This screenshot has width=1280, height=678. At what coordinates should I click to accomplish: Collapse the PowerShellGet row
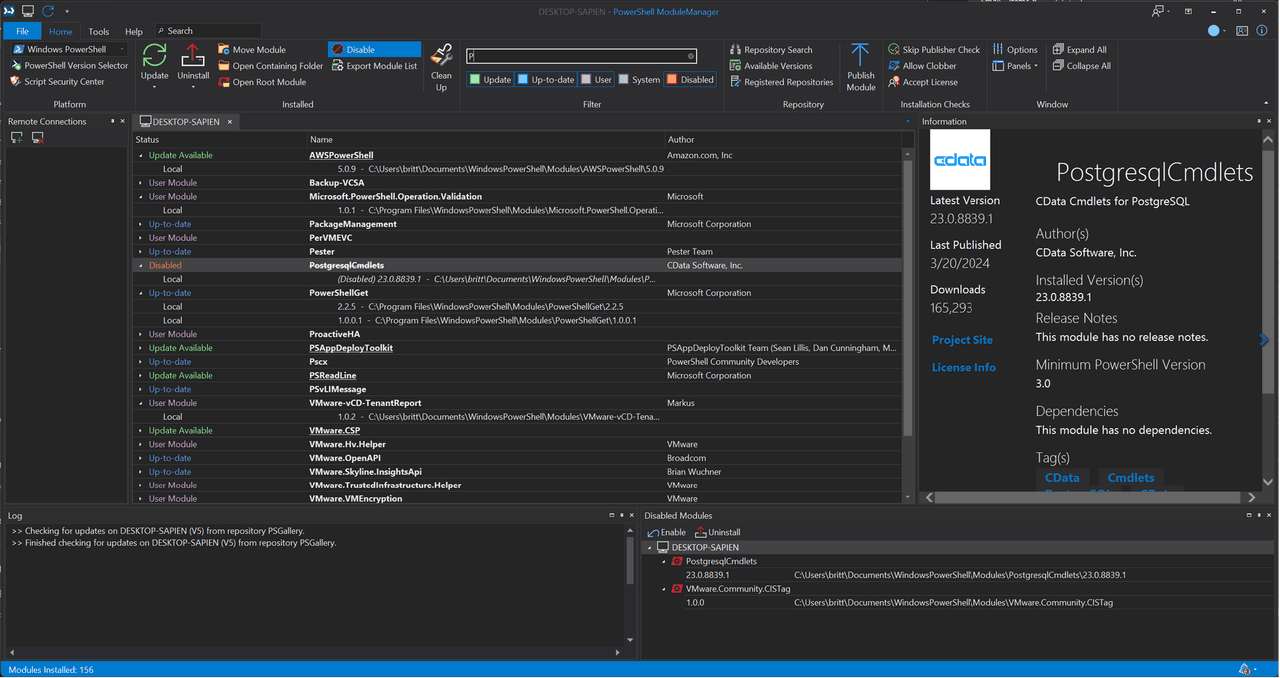(141, 293)
